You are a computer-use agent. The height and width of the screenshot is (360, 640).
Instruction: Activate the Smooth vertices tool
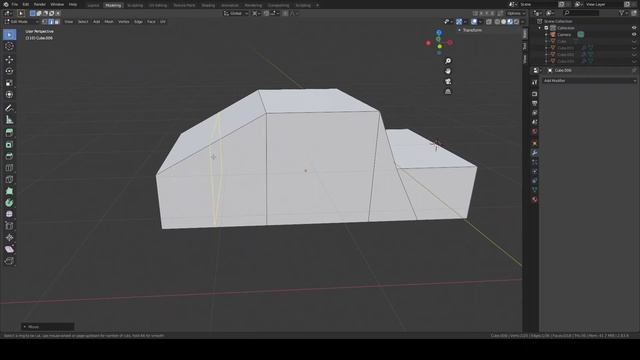pyautogui.click(x=9, y=214)
